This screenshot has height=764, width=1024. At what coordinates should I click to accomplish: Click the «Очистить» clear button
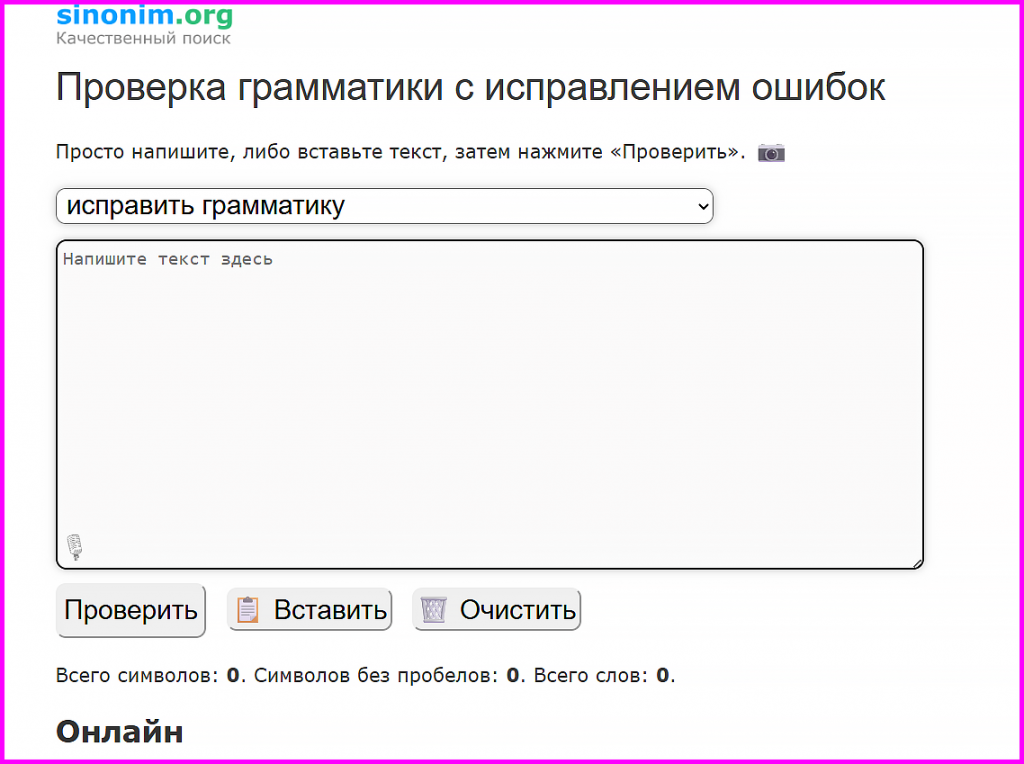tap(496, 610)
